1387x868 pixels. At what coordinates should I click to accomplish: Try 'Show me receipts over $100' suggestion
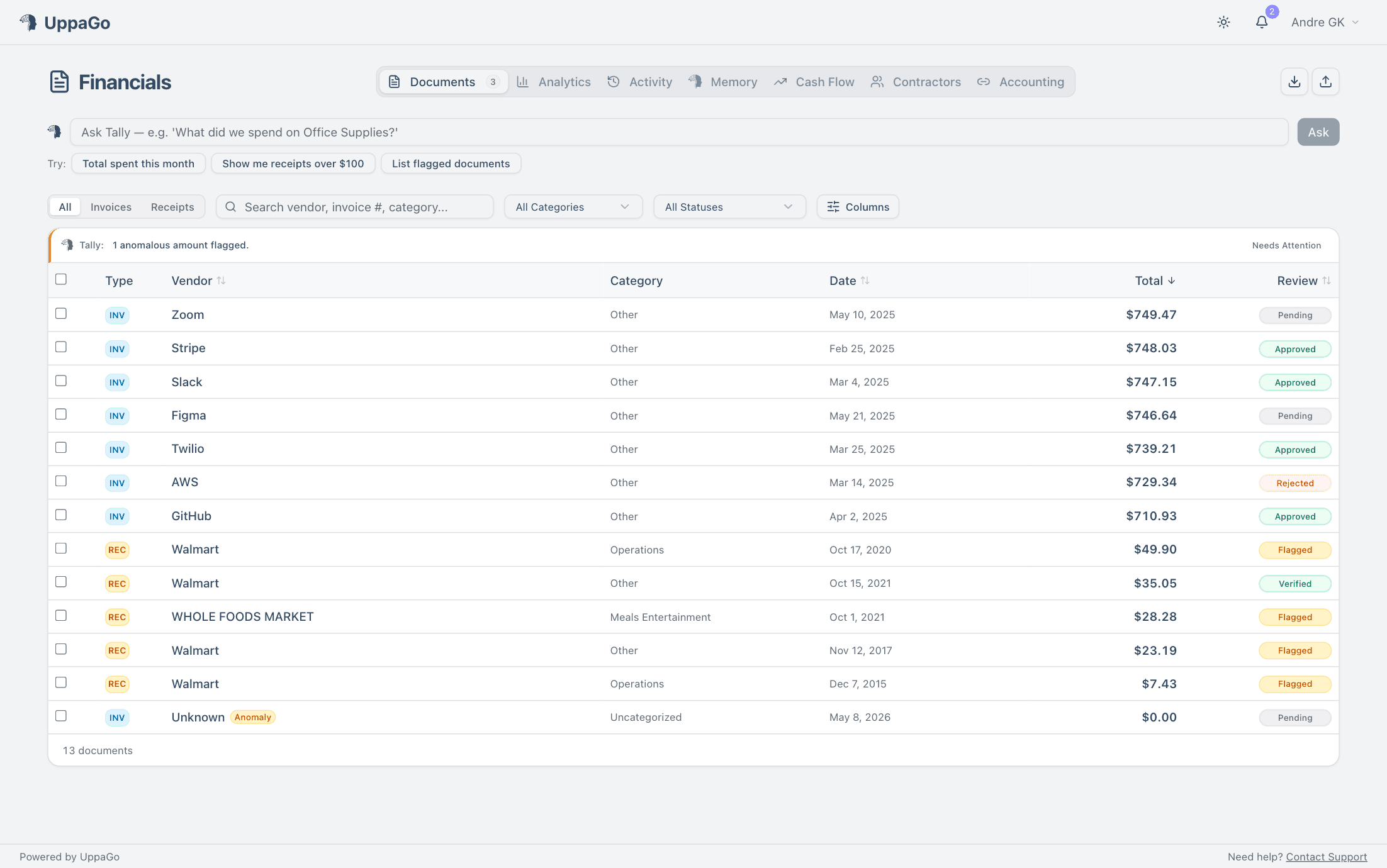click(x=293, y=164)
